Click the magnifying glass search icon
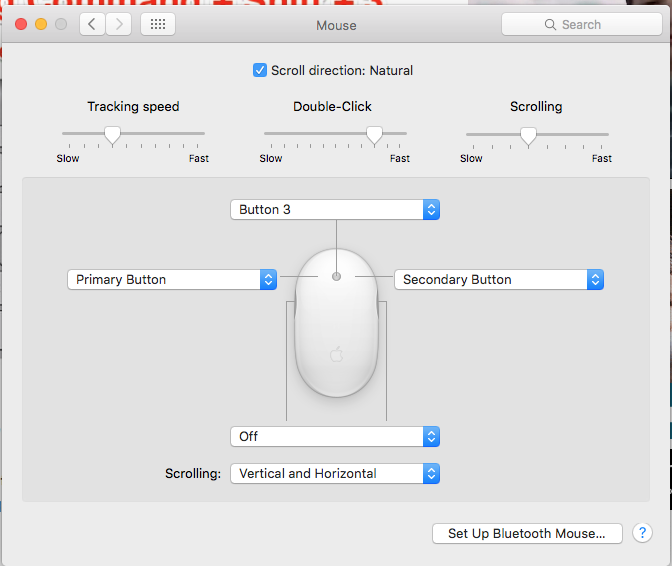This screenshot has width=672, height=566. coord(550,25)
